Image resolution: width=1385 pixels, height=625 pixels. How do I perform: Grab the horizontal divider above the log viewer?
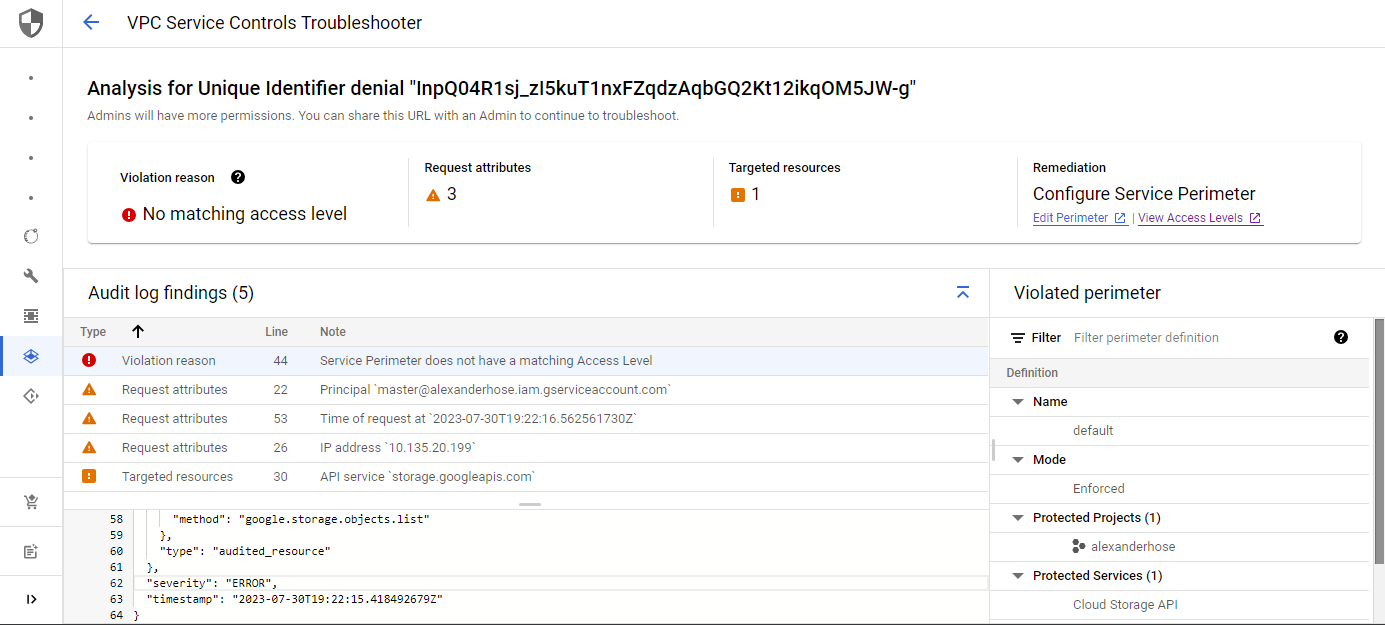point(530,505)
